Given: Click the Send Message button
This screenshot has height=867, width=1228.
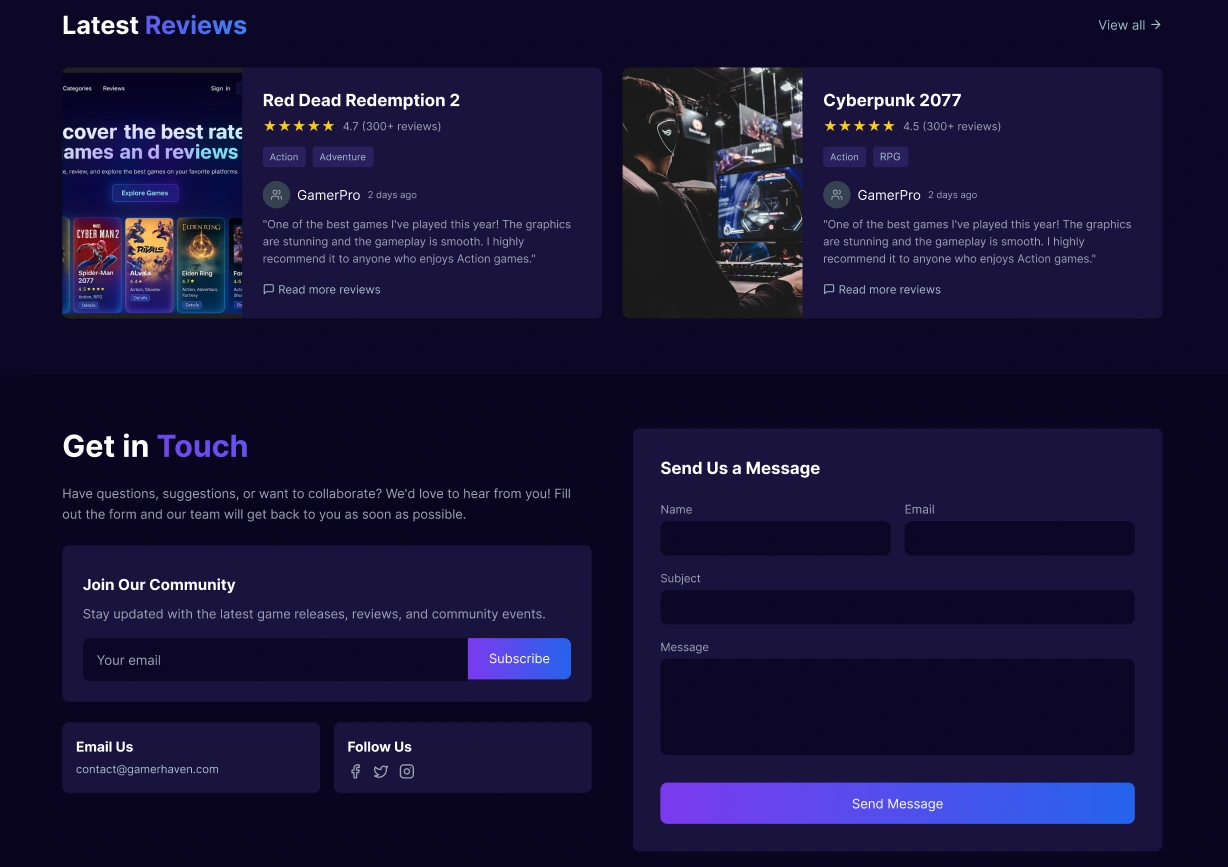Looking at the screenshot, I should point(897,803).
